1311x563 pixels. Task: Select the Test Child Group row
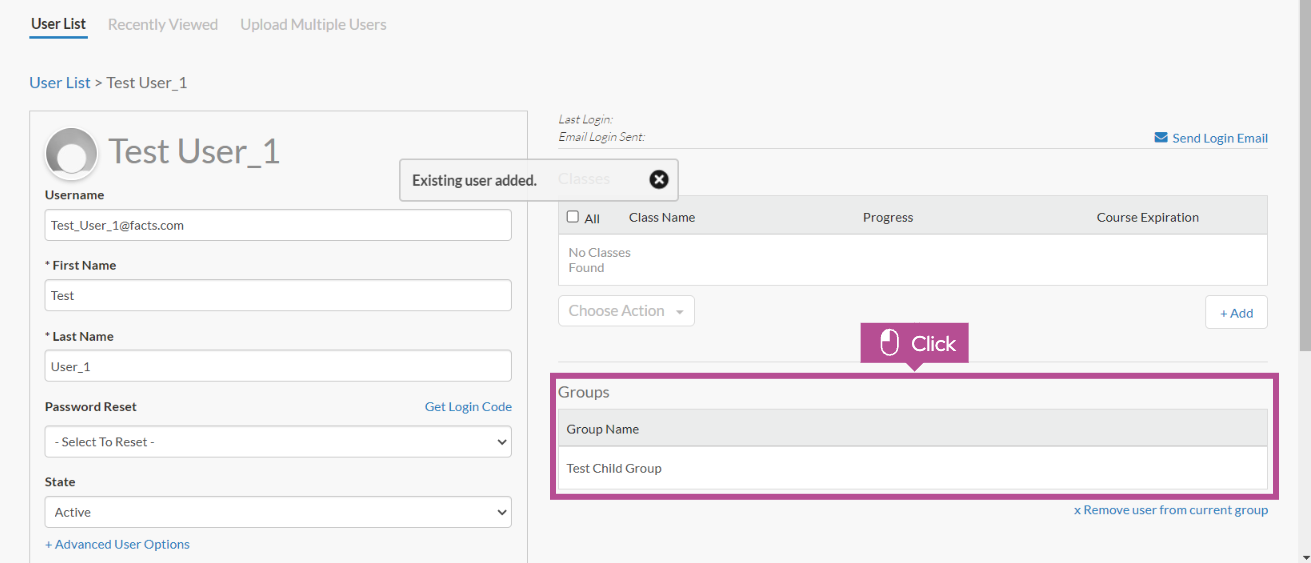(913, 468)
